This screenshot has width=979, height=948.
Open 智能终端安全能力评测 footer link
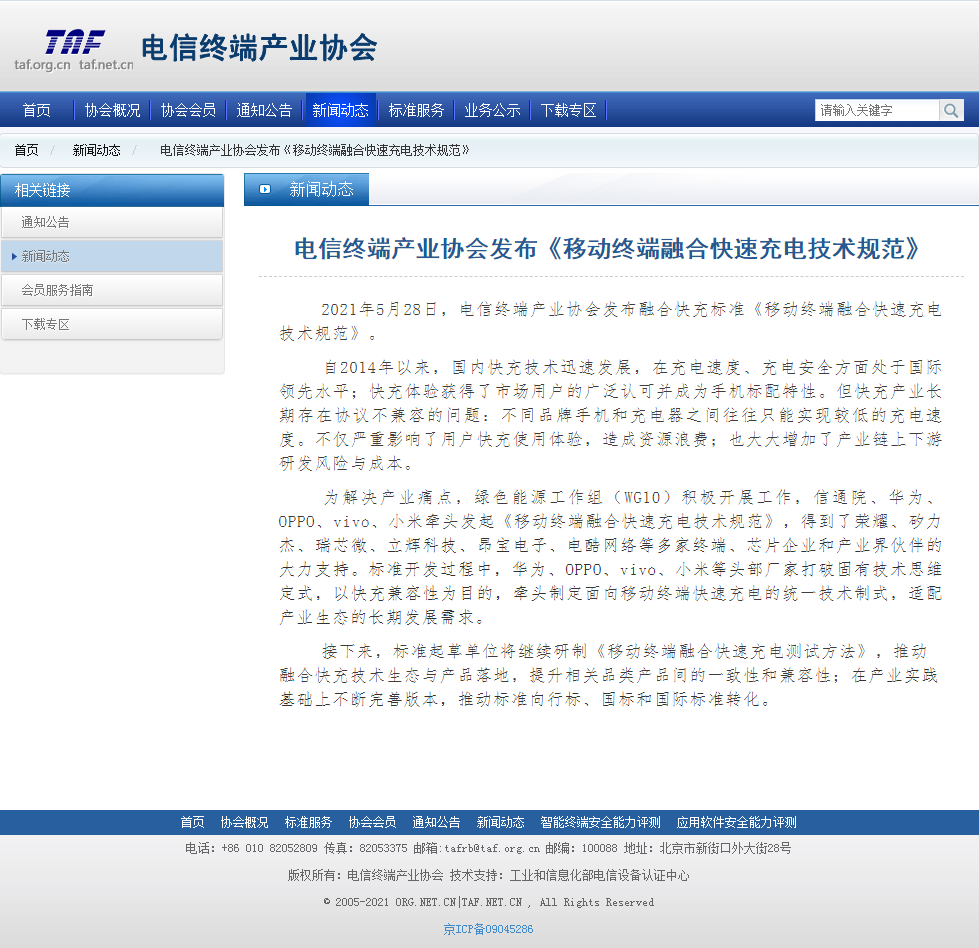600,822
